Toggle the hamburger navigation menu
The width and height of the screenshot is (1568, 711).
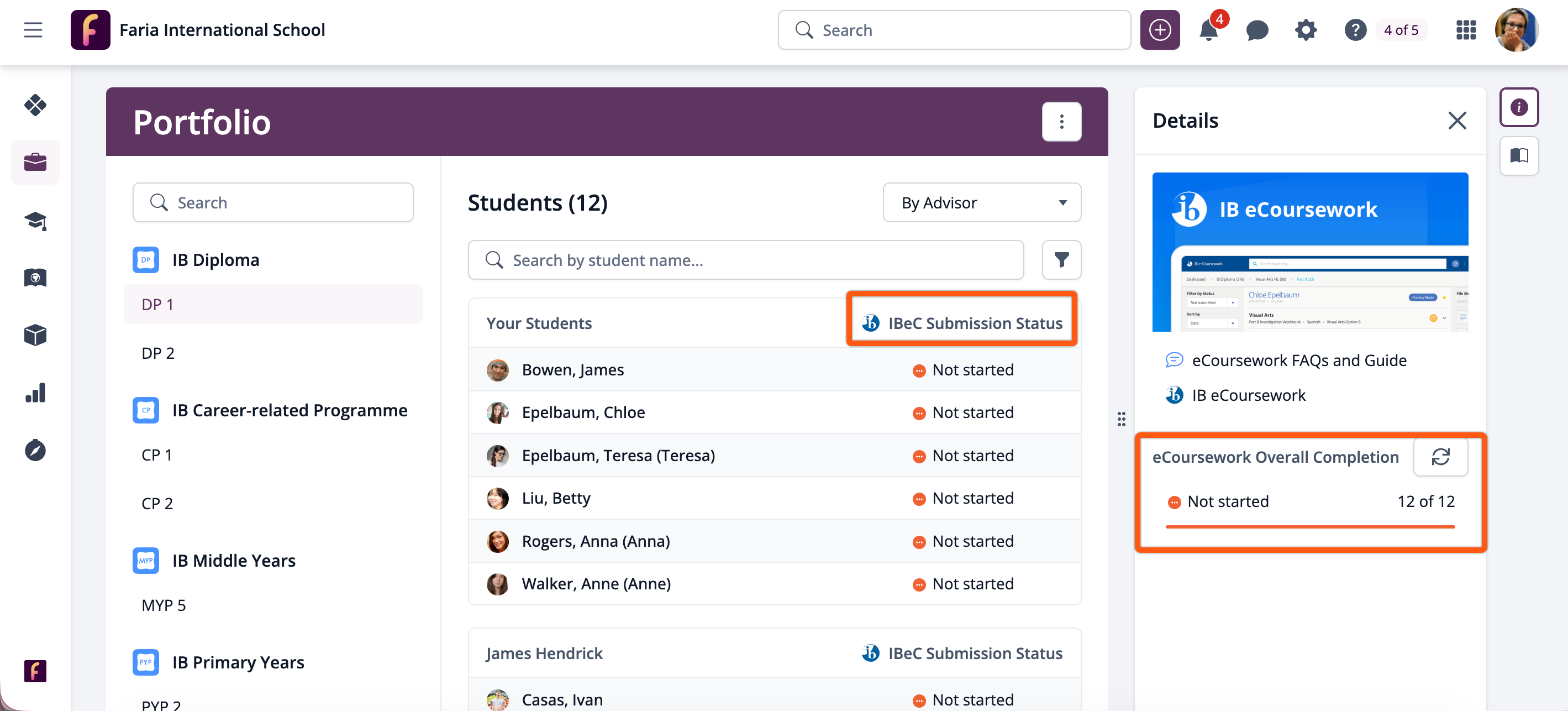34,30
